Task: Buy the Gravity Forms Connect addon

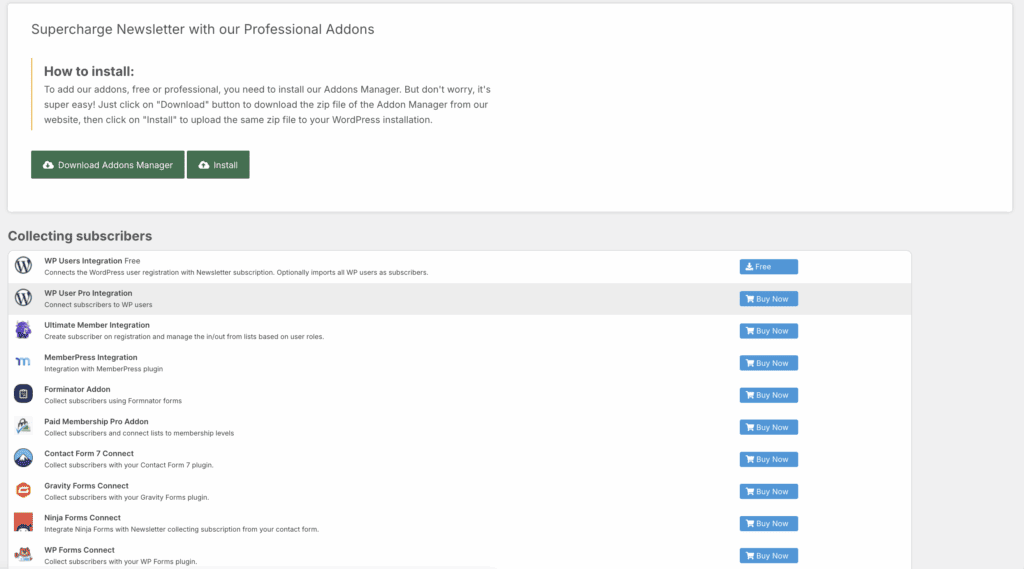Action: click(769, 491)
